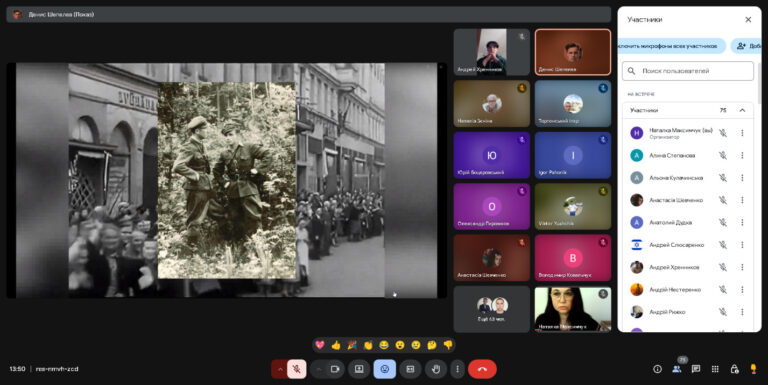This screenshot has height=385, width=768.
Task: Click the yellow Gemini pencil icon
Action: point(753,369)
